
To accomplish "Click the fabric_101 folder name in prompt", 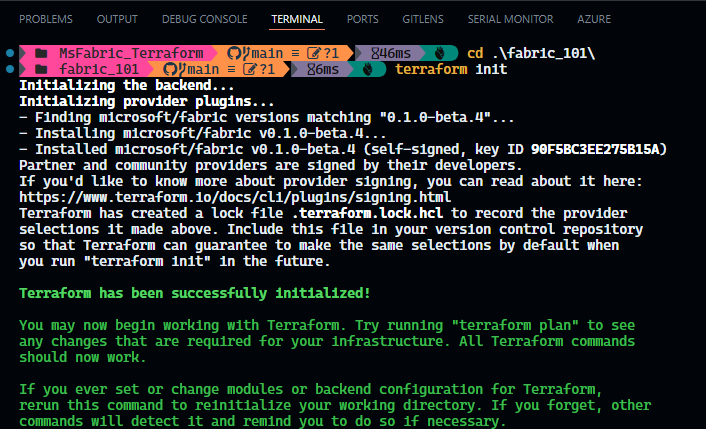I will (x=99, y=69).
